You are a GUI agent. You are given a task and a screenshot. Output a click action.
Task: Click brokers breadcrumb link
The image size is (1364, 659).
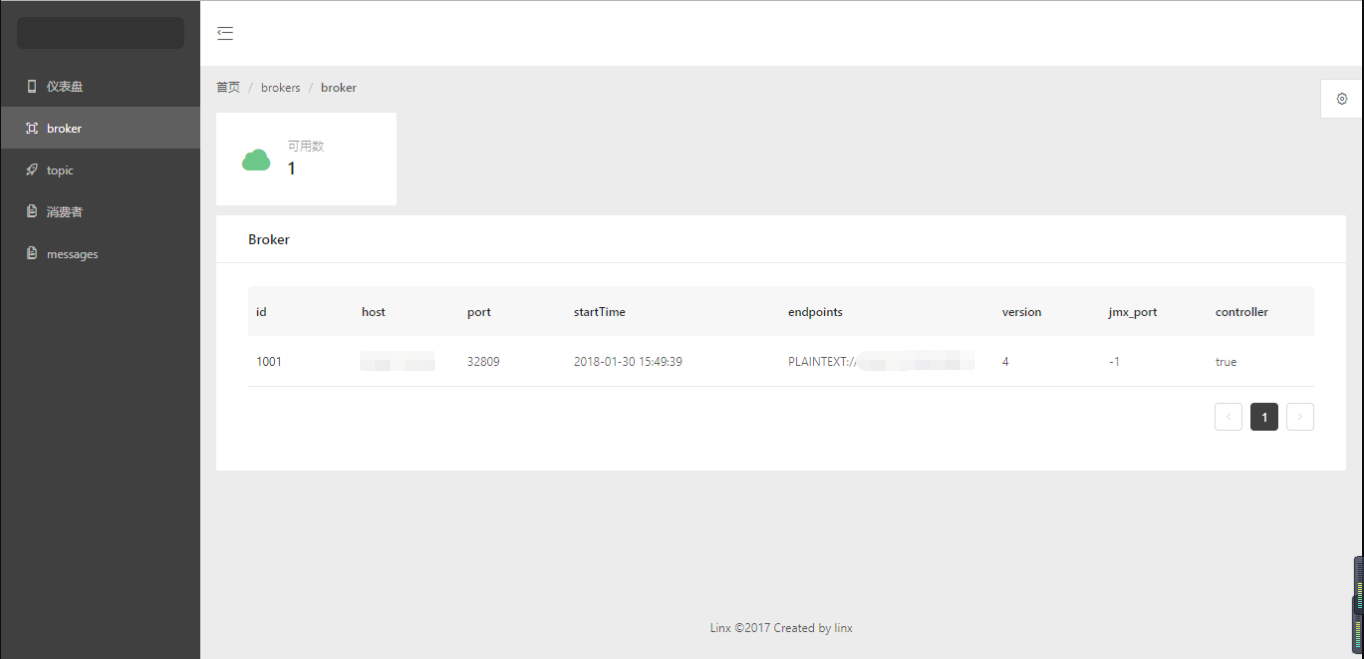(281, 88)
